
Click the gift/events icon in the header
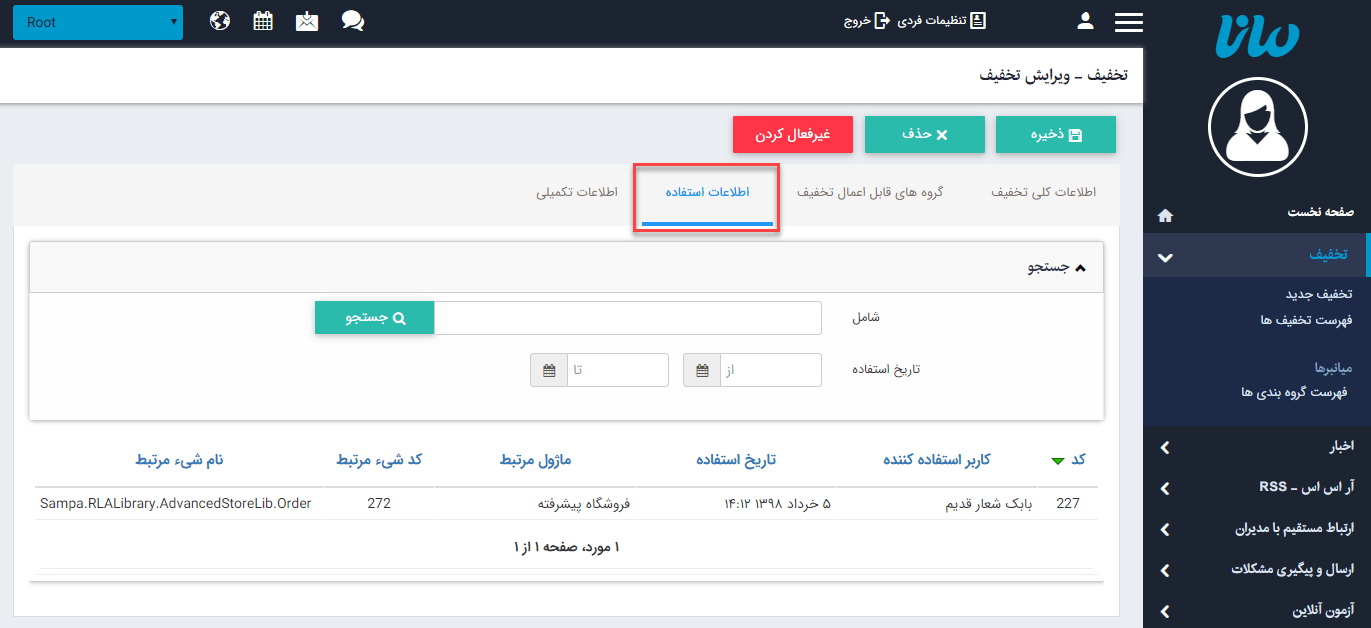305,20
